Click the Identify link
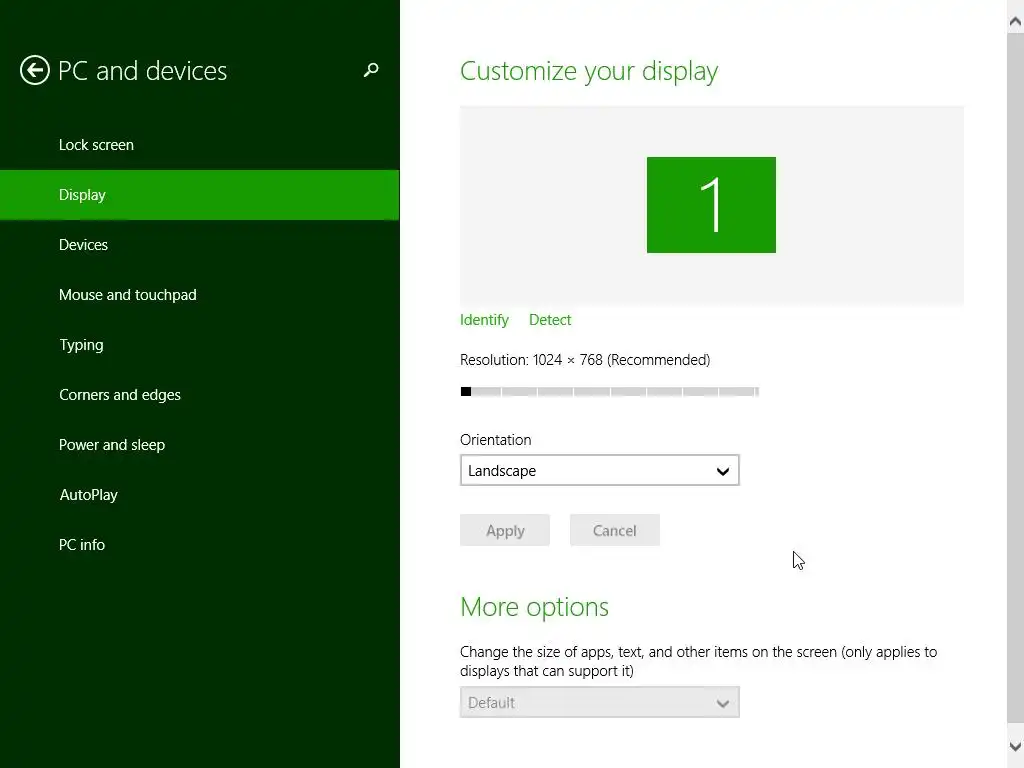The image size is (1024, 768). 484,320
